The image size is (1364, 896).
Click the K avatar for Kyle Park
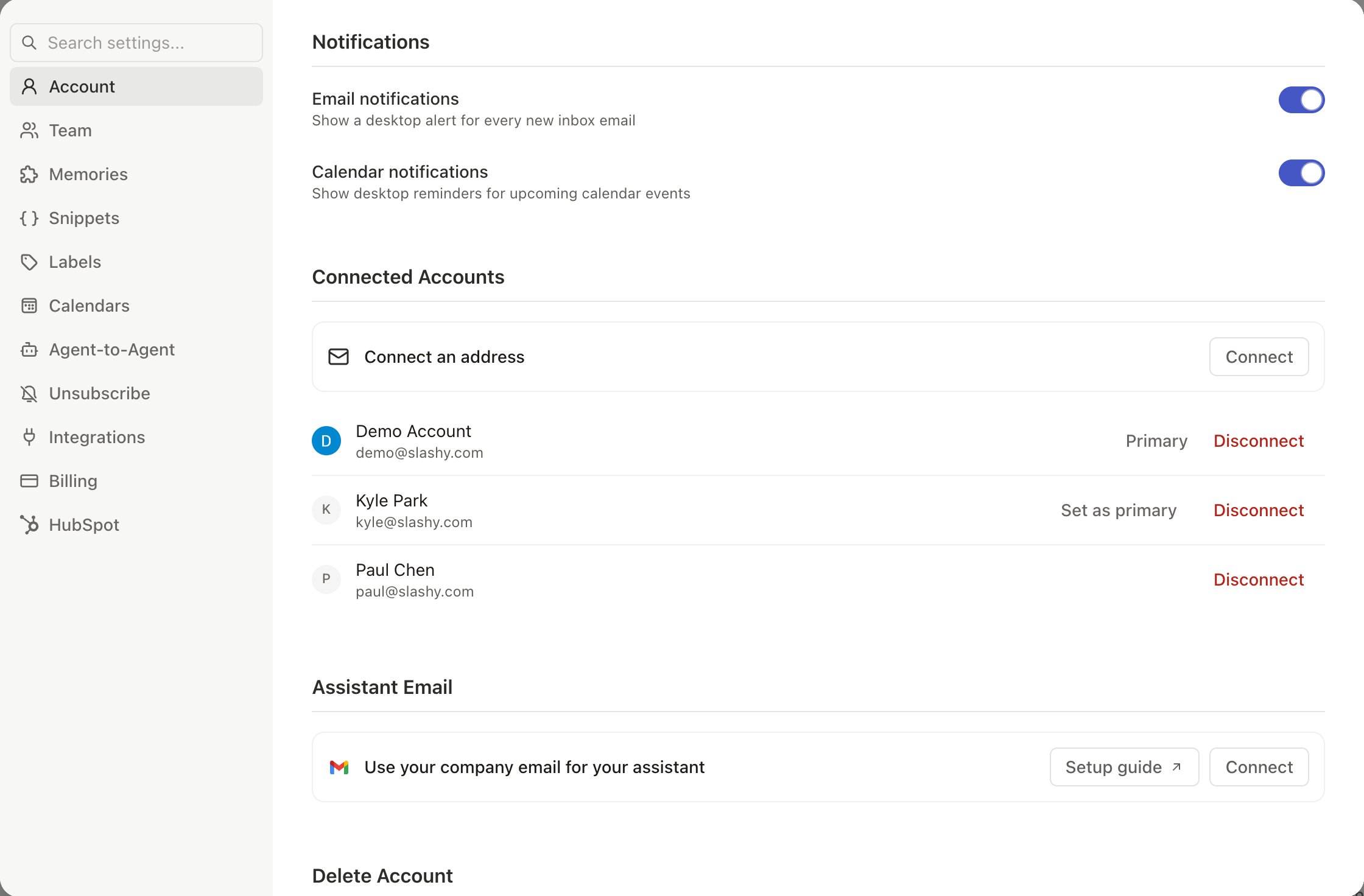326,510
